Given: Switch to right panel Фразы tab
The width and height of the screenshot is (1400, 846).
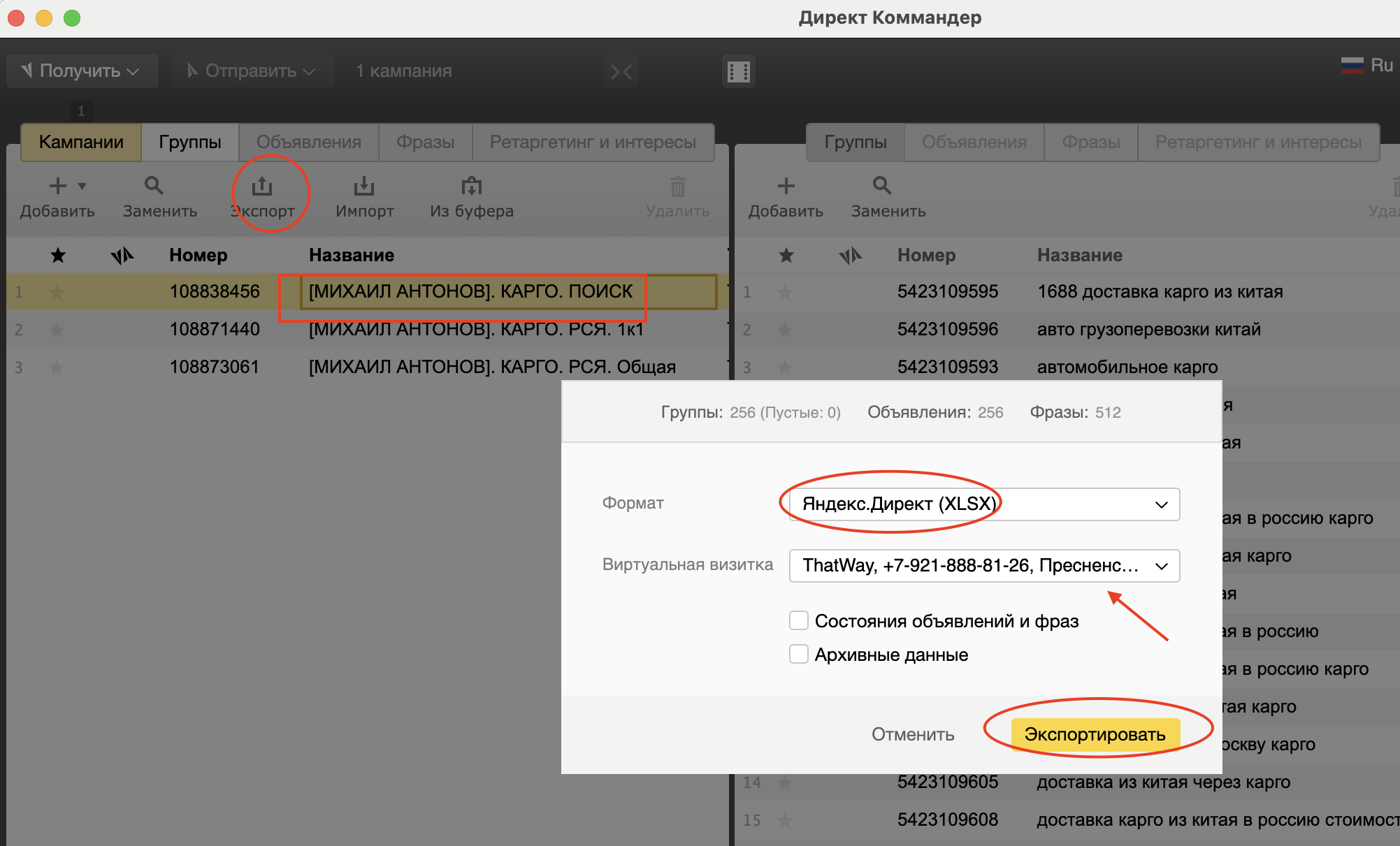Looking at the screenshot, I should [x=1091, y=143].
